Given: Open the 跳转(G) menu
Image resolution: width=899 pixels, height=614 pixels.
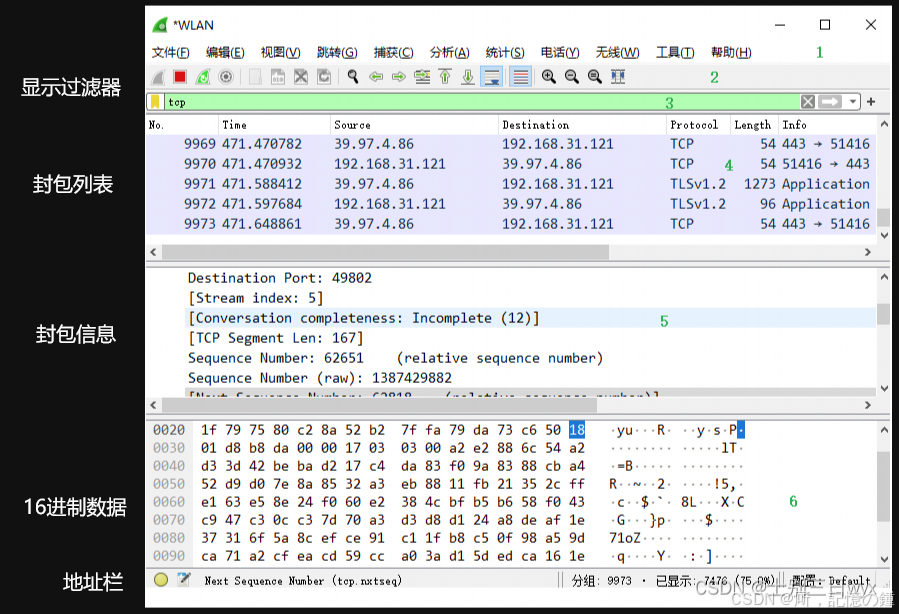Looking at the screenshot, I should click(x=337, y=53).
